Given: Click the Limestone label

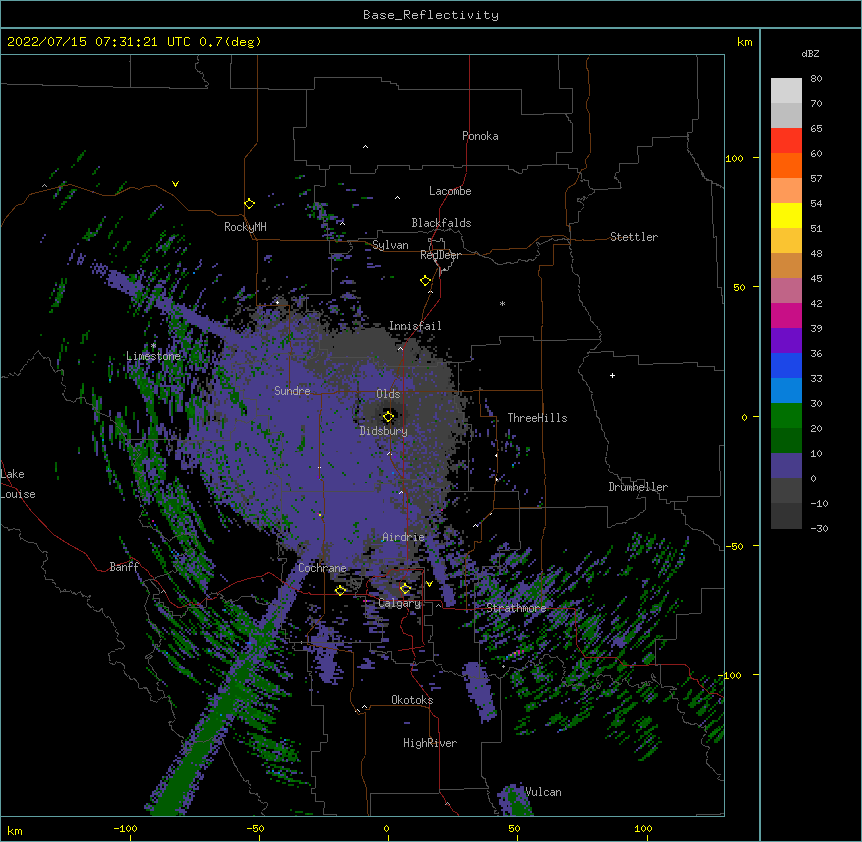Looking at the screenshot, I should click(153, 356).
